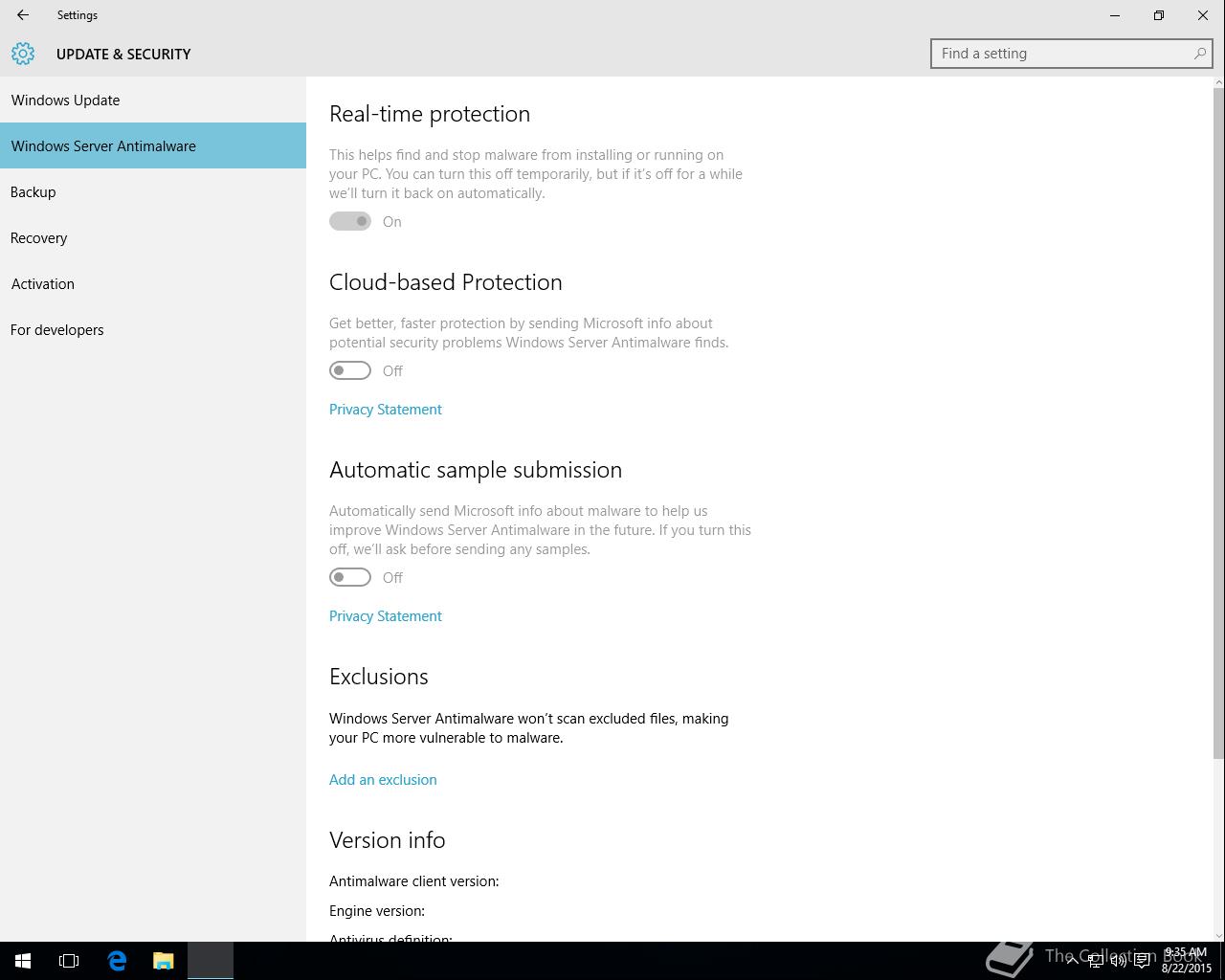This screenshot has height=980, width=1225.
Task: Open Task View from the taskbar
Action: [x=69, y=961]
